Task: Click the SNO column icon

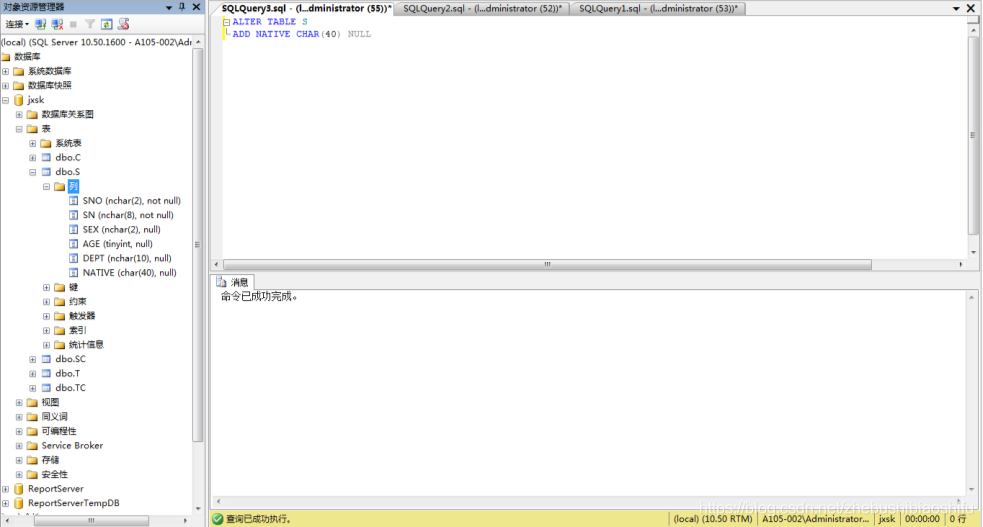Action: 74,201
